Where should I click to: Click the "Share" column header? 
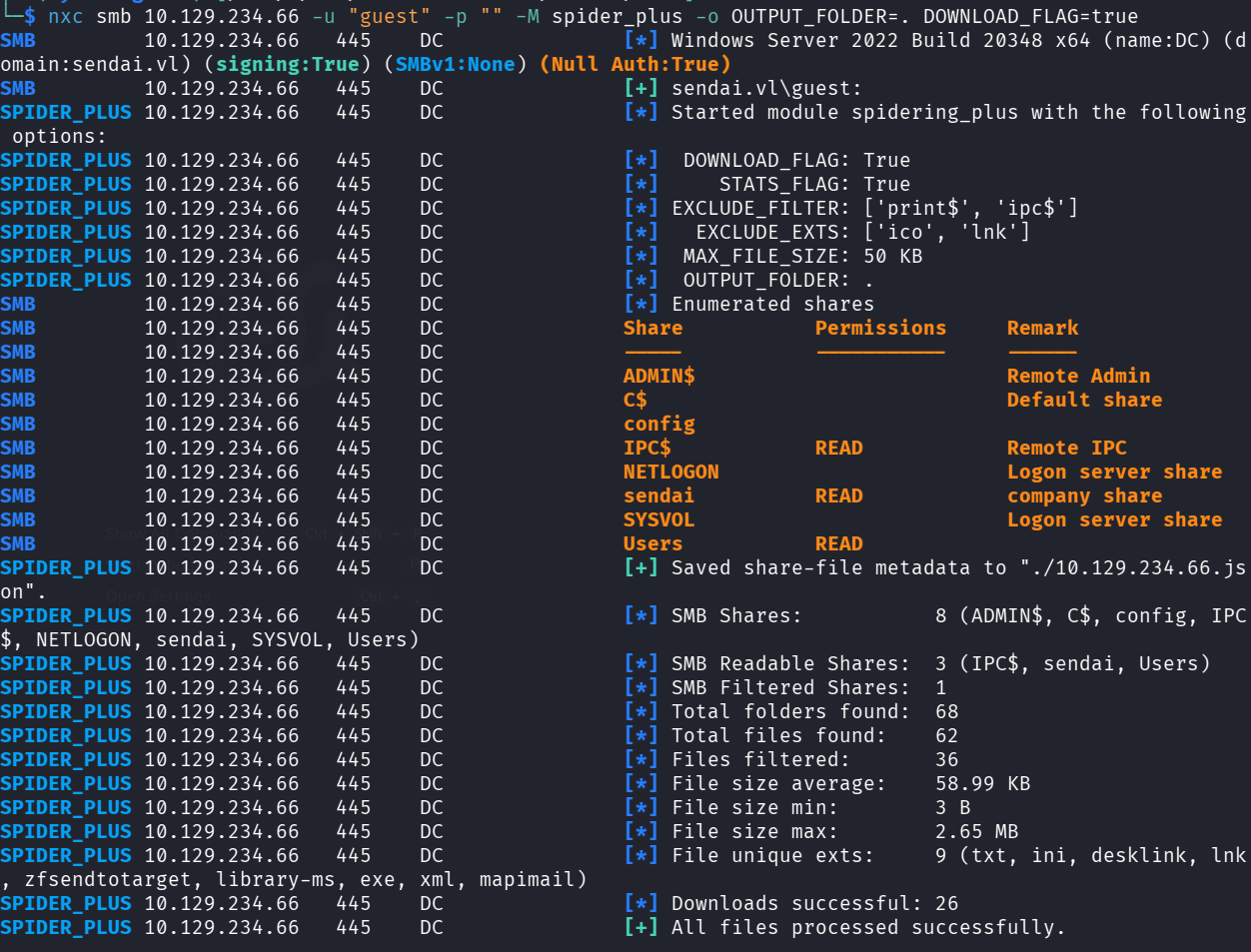(x=653, y=328)
